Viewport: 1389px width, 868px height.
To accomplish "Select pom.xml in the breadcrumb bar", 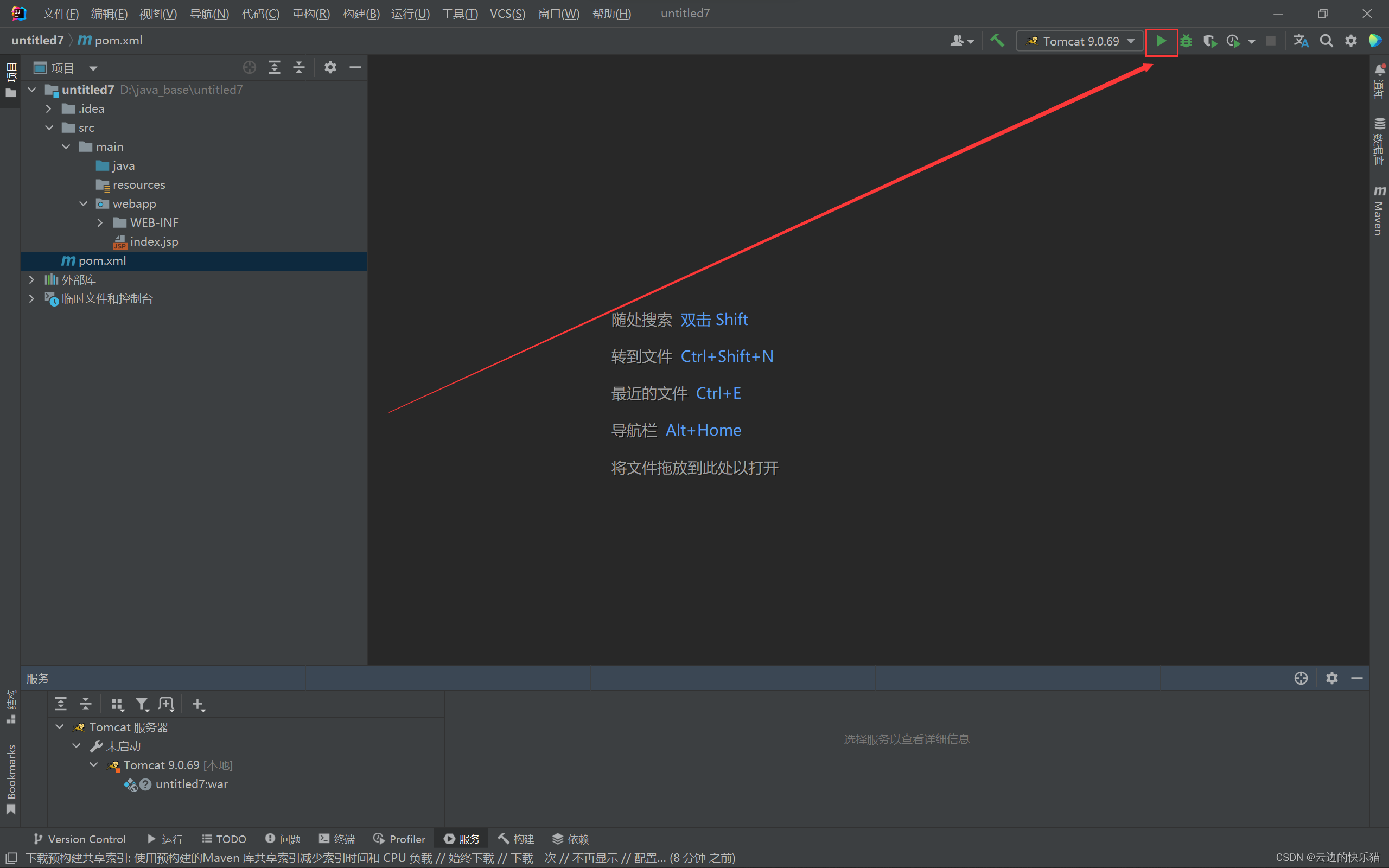I will coord(118,40).
